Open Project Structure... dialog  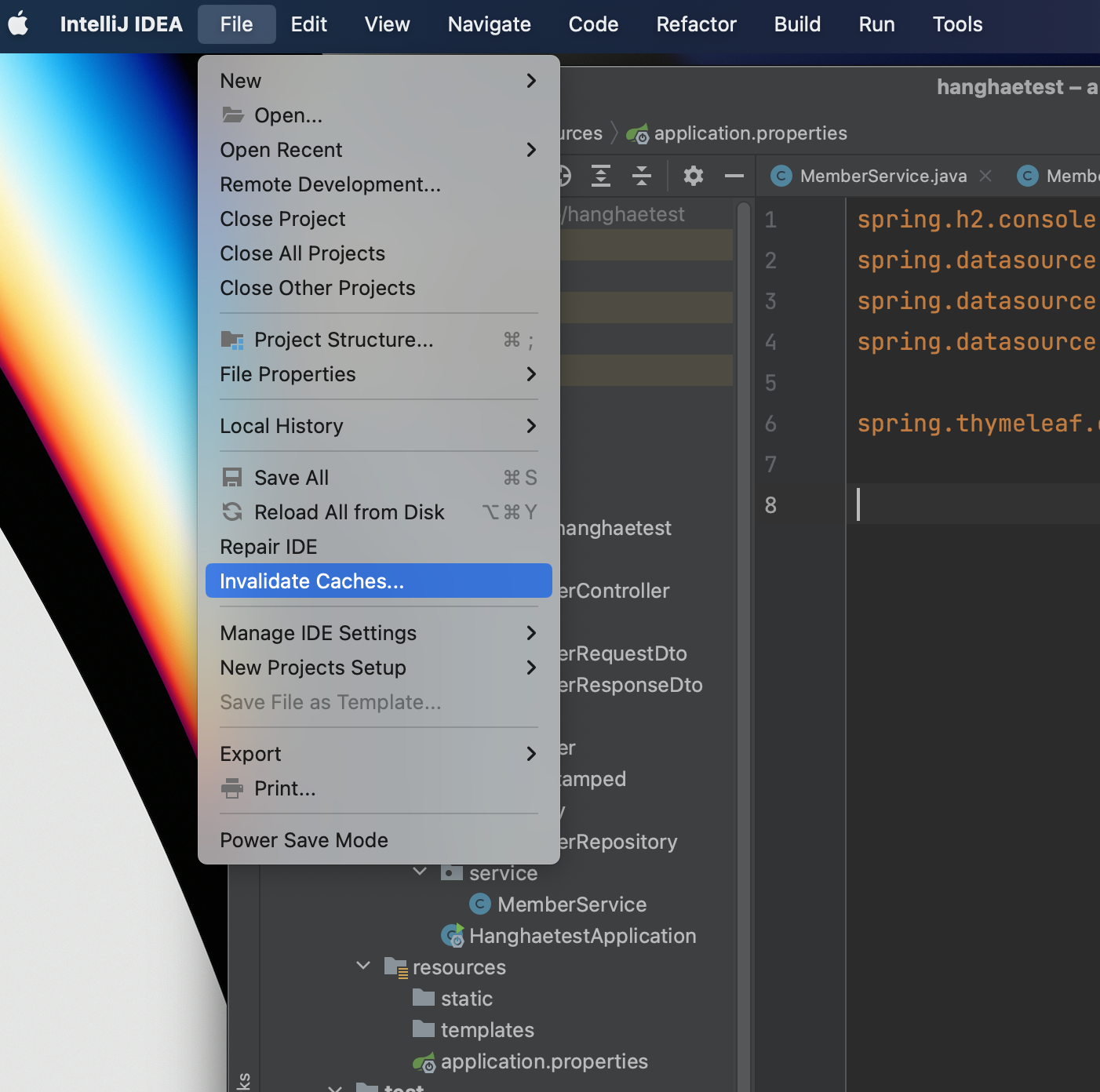379,340
